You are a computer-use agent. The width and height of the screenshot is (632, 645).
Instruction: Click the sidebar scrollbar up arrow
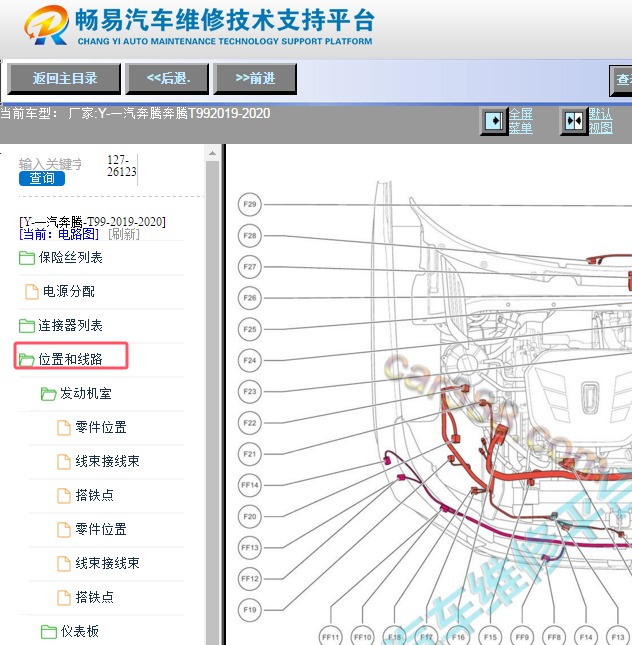[212, 153]
